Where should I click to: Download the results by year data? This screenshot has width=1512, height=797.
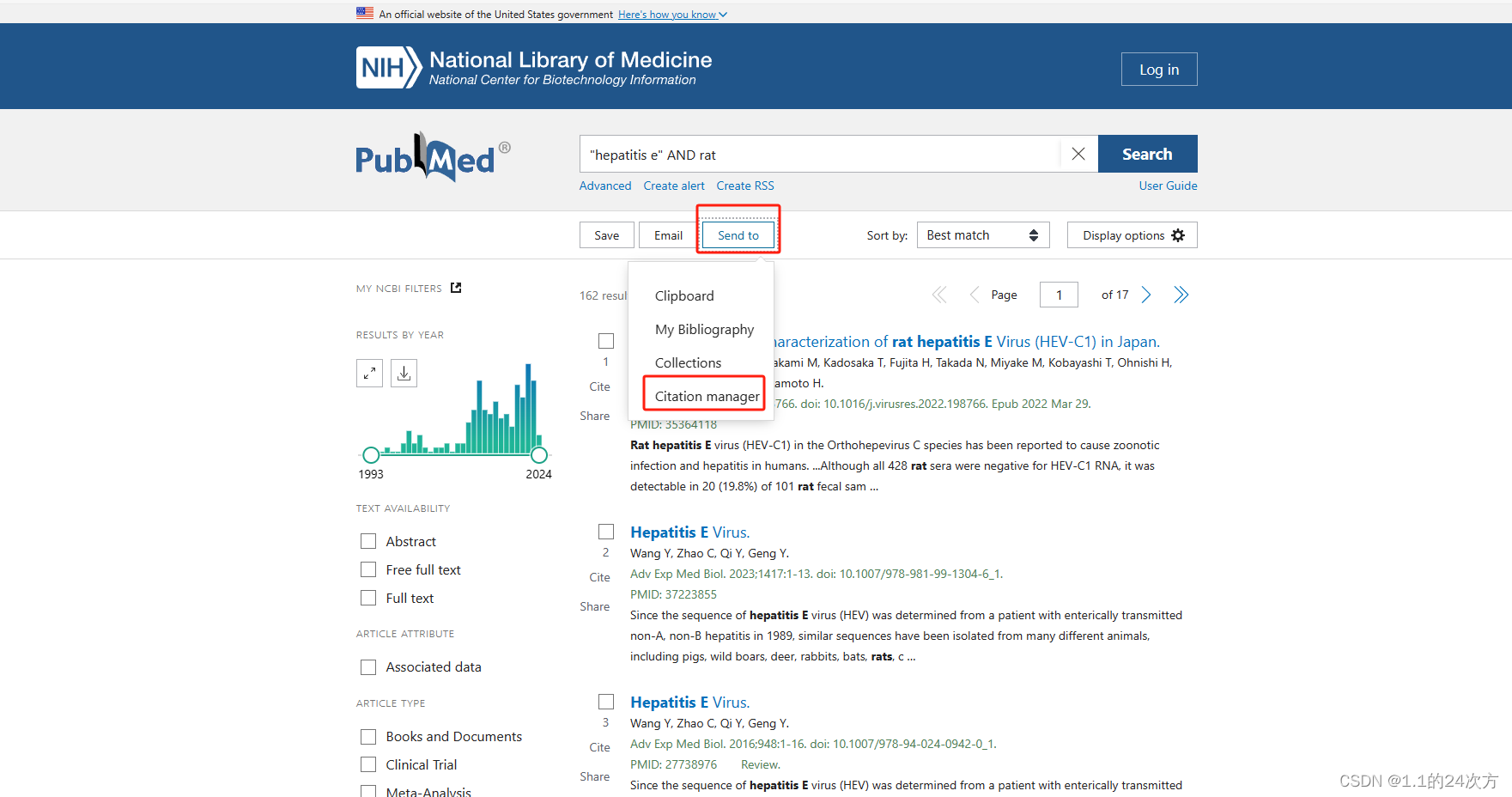(x=404, y=374)
